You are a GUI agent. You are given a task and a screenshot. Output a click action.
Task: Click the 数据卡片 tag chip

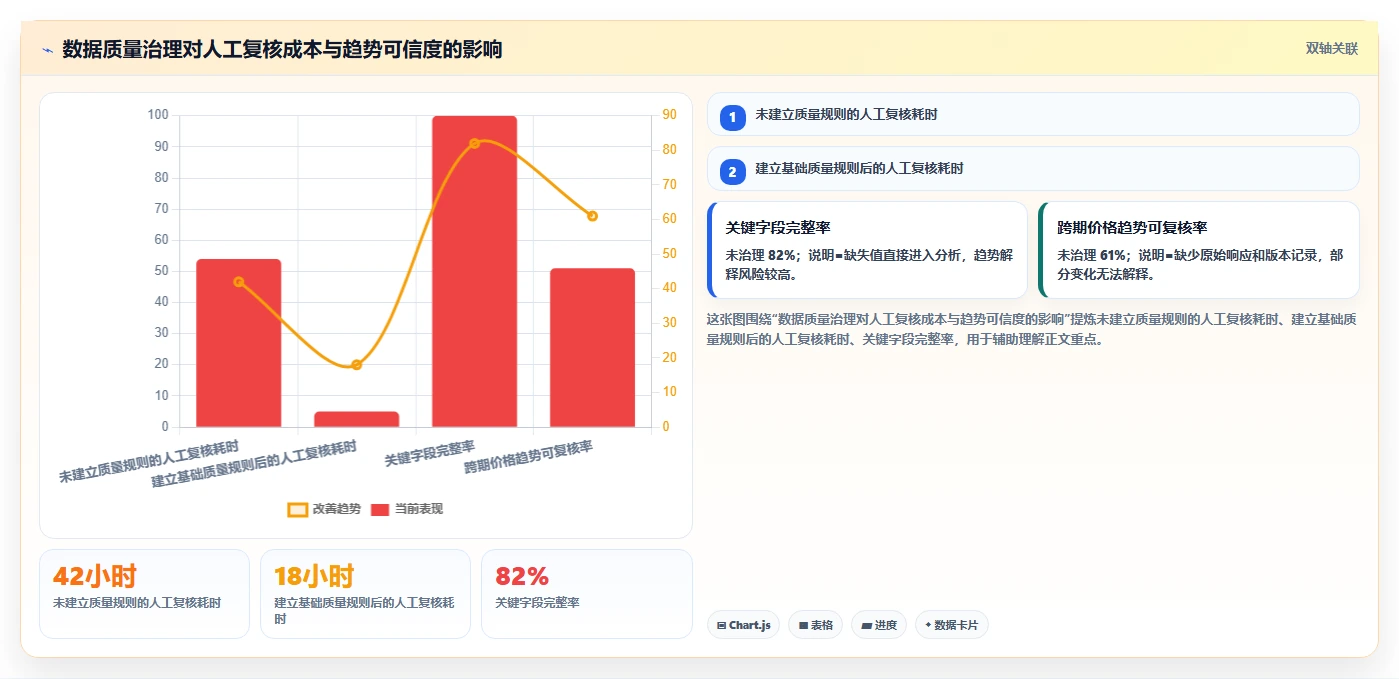pyautogui.click(x=952, y=625)
